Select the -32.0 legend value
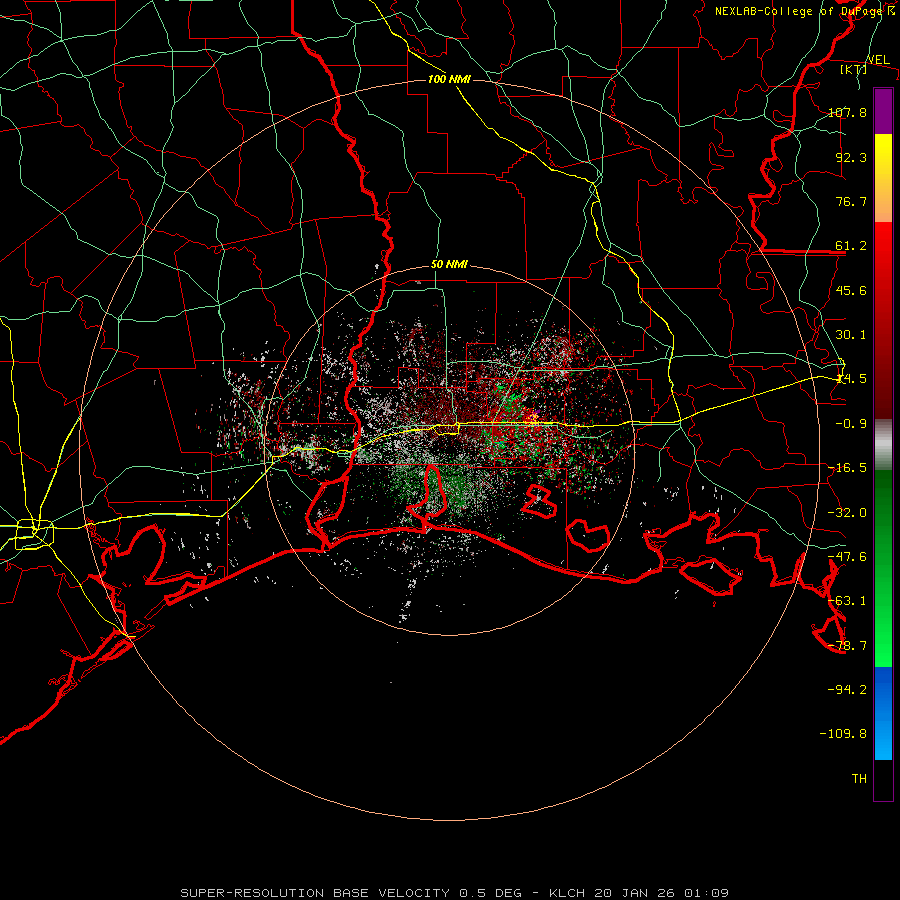900x900 pixels. tap(847, 512)
